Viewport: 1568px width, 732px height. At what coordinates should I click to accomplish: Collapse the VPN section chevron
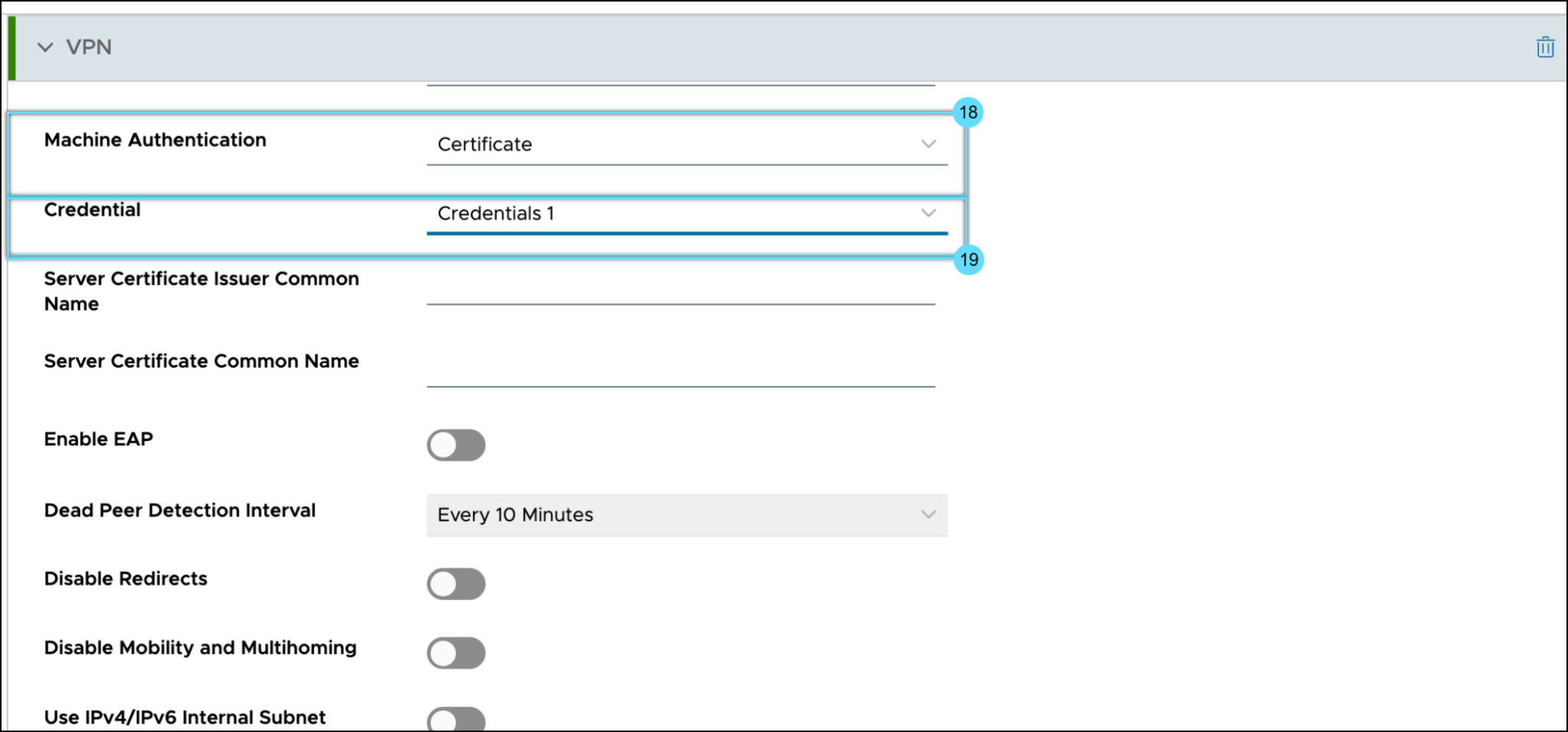(45, 47)
